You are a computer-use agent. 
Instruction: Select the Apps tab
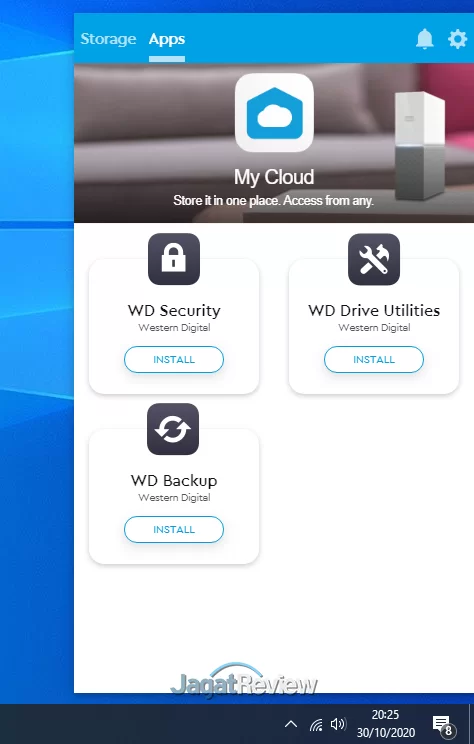(167, 39)
